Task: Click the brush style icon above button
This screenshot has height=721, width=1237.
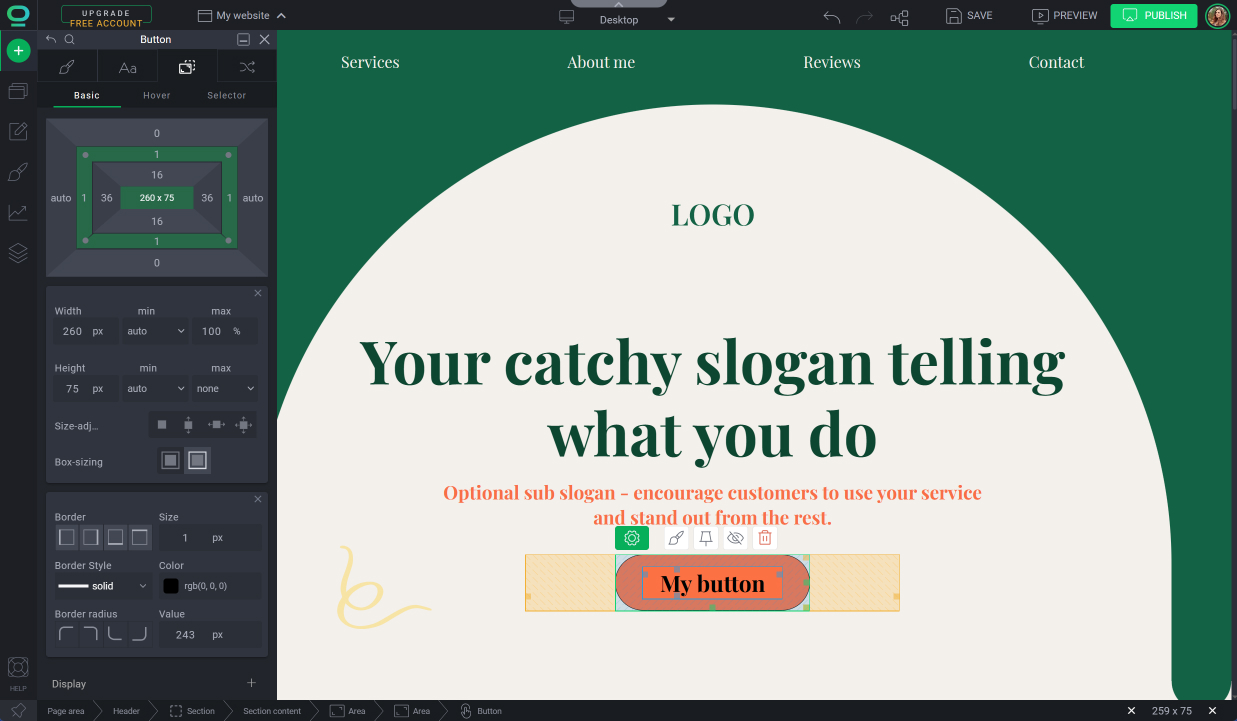Action: (676, 538)
